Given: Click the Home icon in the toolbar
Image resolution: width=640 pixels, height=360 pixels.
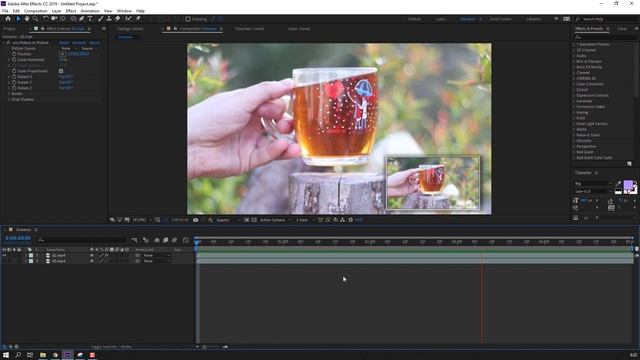Looking at the screenshot, I should pyautogui.click(x=7, y=19).
